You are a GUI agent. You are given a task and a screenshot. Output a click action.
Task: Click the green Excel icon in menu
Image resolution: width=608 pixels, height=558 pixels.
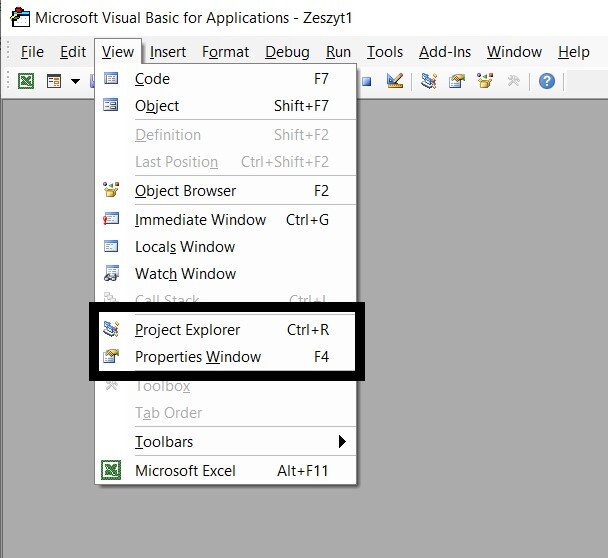(111, 470)
